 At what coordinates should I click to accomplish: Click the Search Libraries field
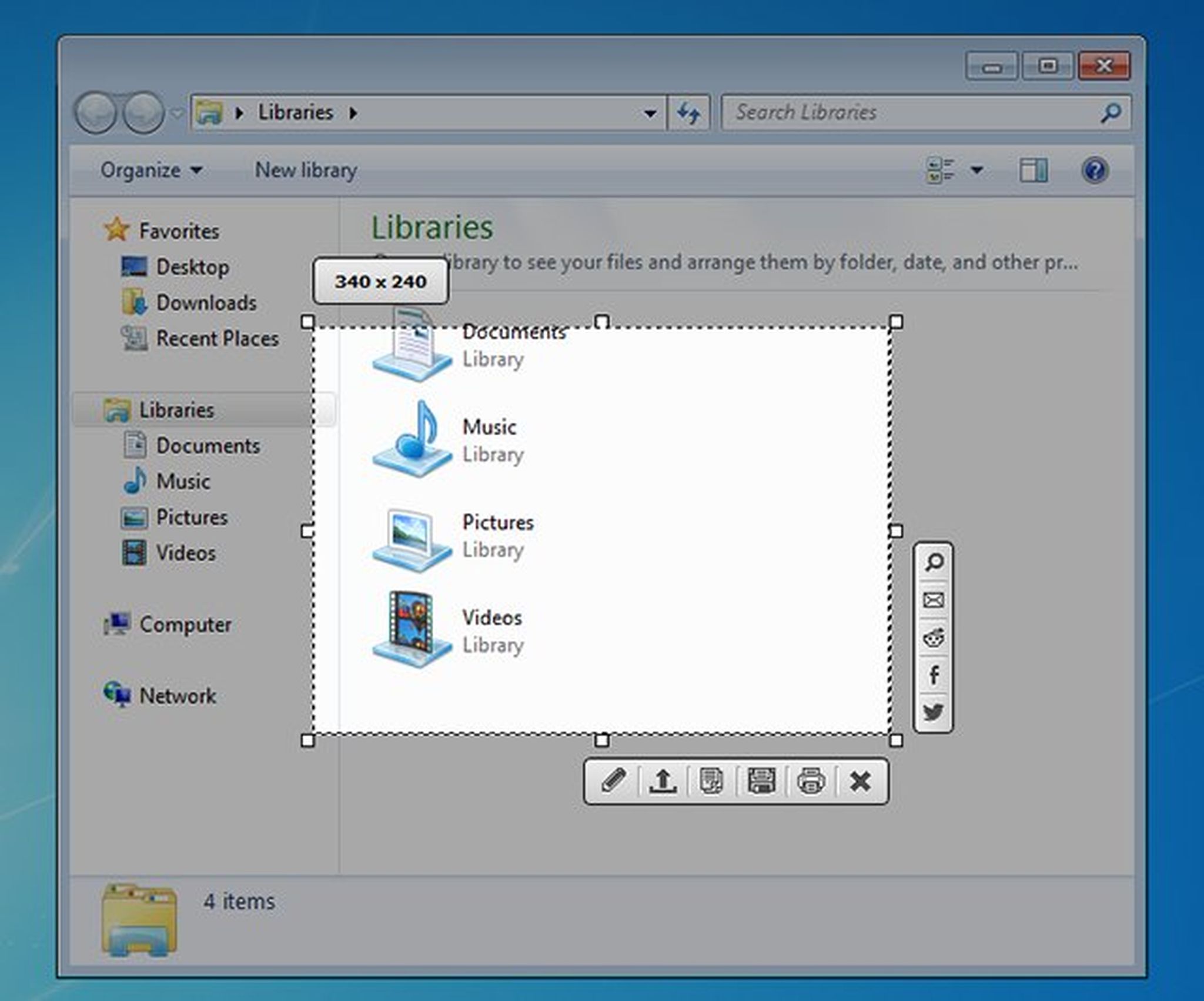911,112
